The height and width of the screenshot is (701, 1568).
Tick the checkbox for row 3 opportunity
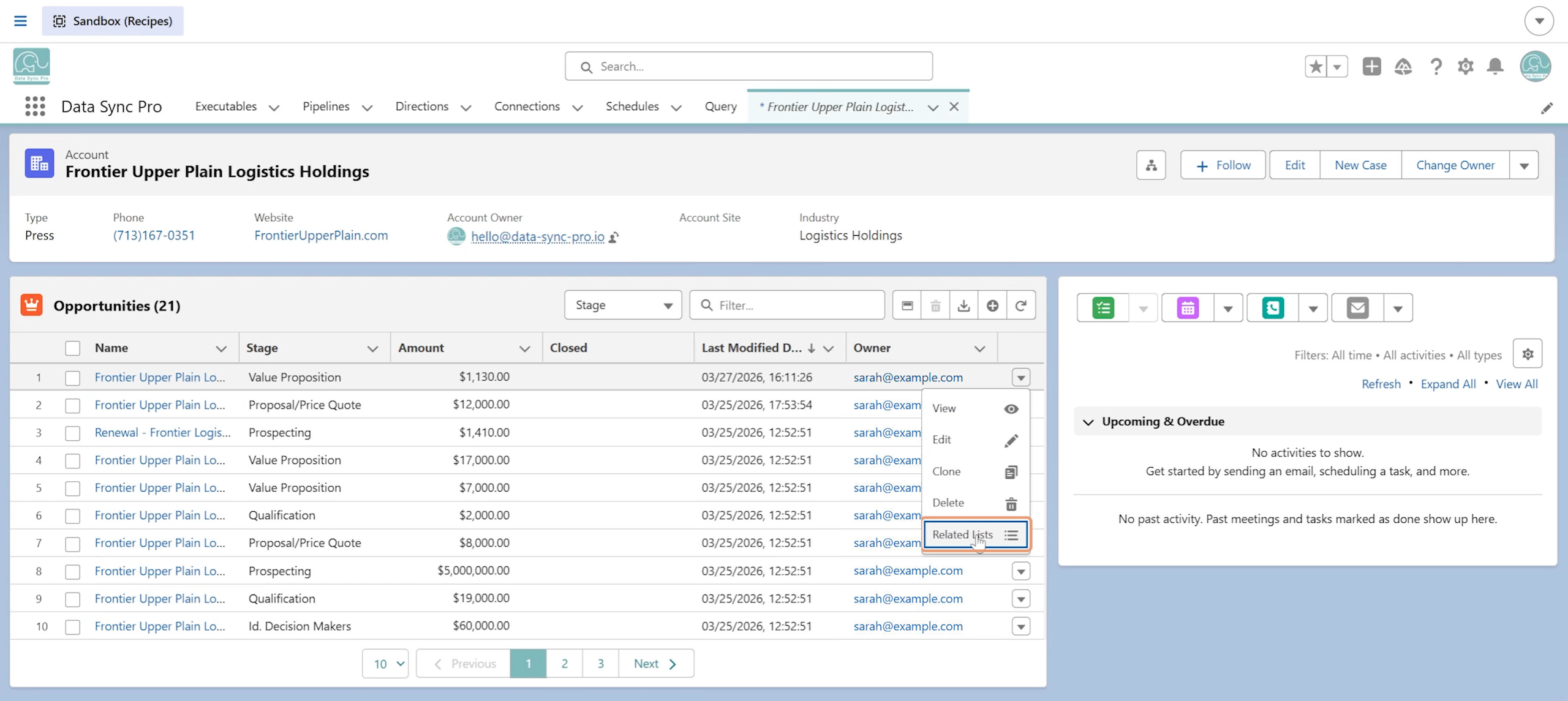pos(73,433)
